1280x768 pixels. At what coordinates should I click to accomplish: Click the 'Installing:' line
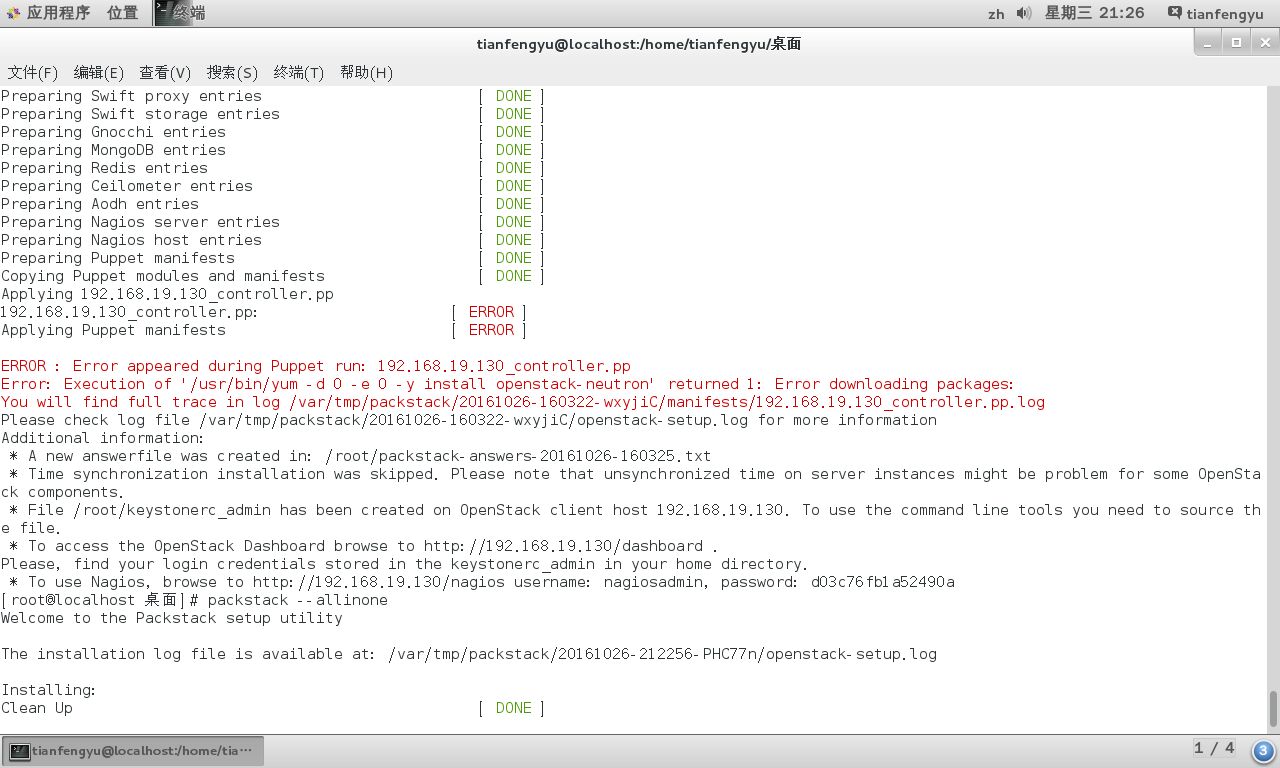49,690
